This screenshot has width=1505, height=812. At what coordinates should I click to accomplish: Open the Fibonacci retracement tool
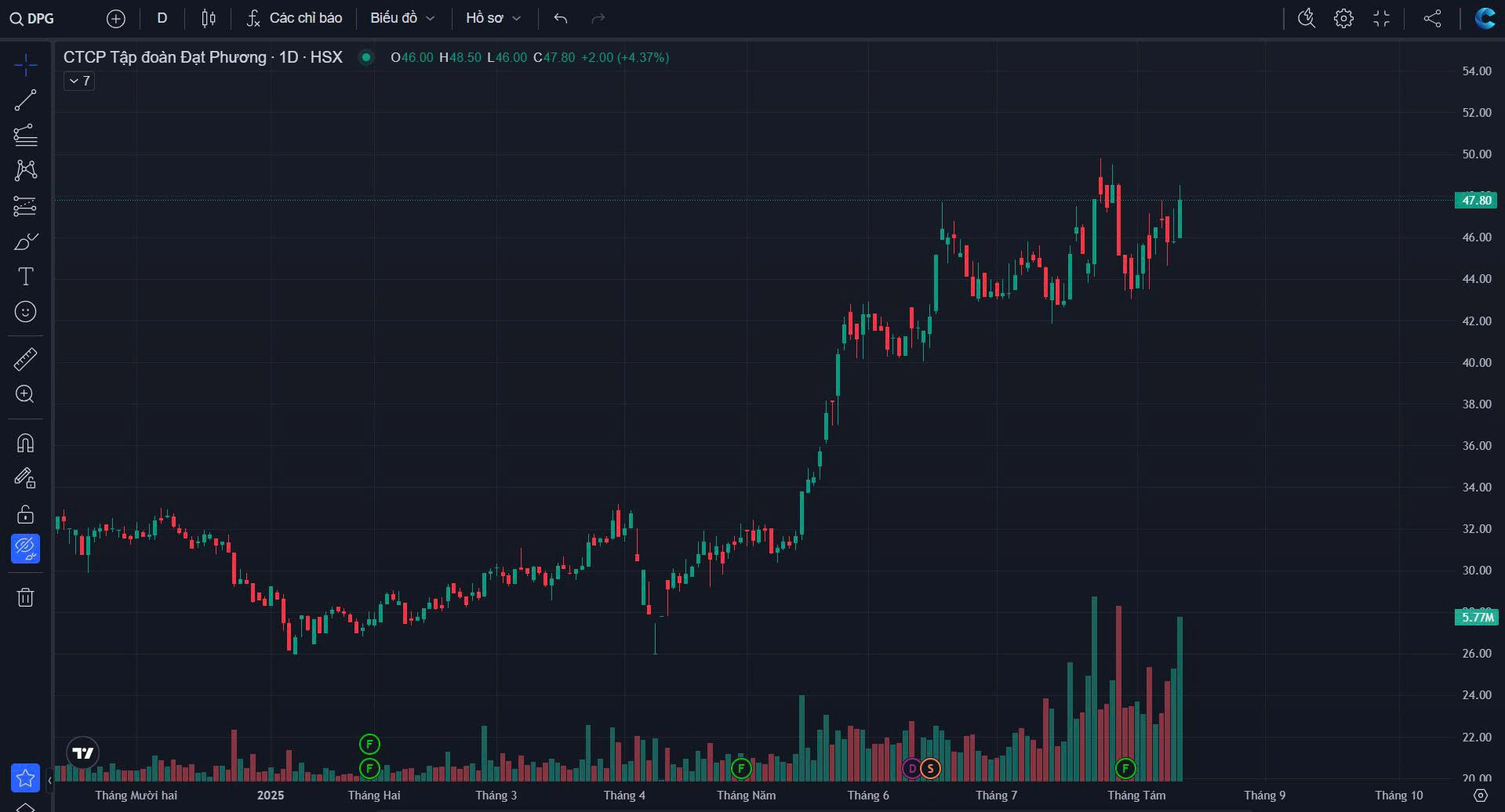25,136
